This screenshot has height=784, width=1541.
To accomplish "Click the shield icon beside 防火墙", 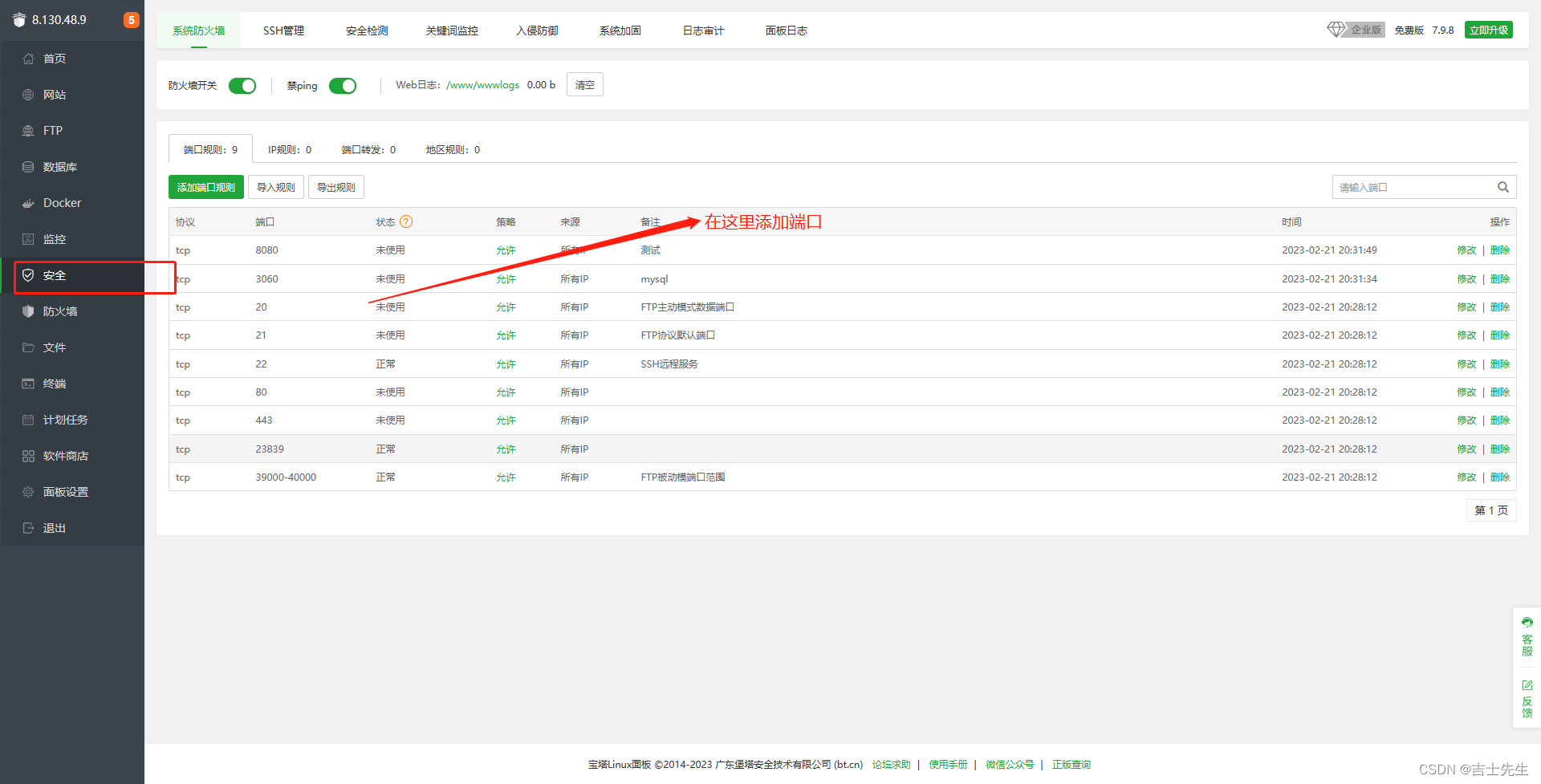I will click(28, 311).
